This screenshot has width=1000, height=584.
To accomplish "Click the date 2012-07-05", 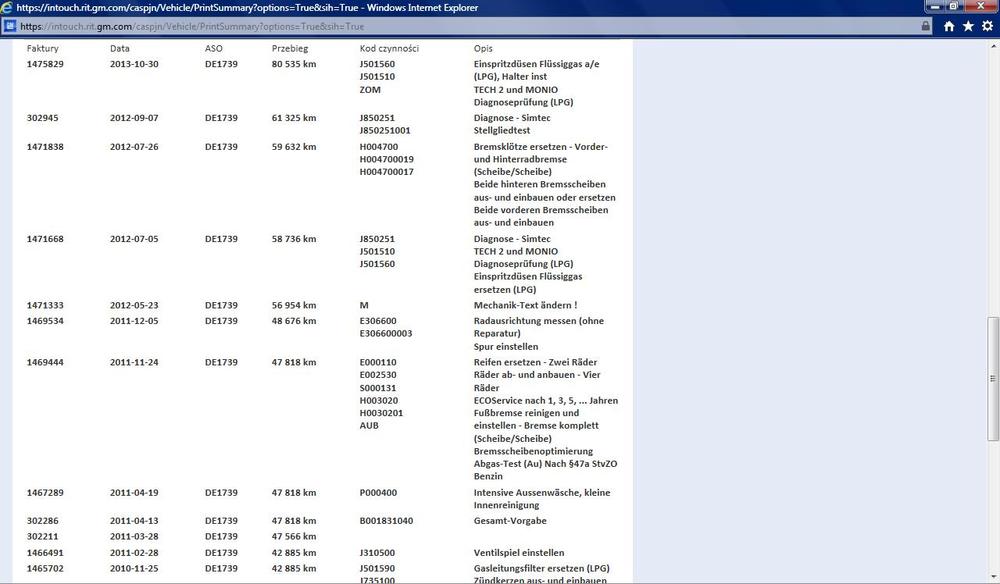I will coord(134,239).
